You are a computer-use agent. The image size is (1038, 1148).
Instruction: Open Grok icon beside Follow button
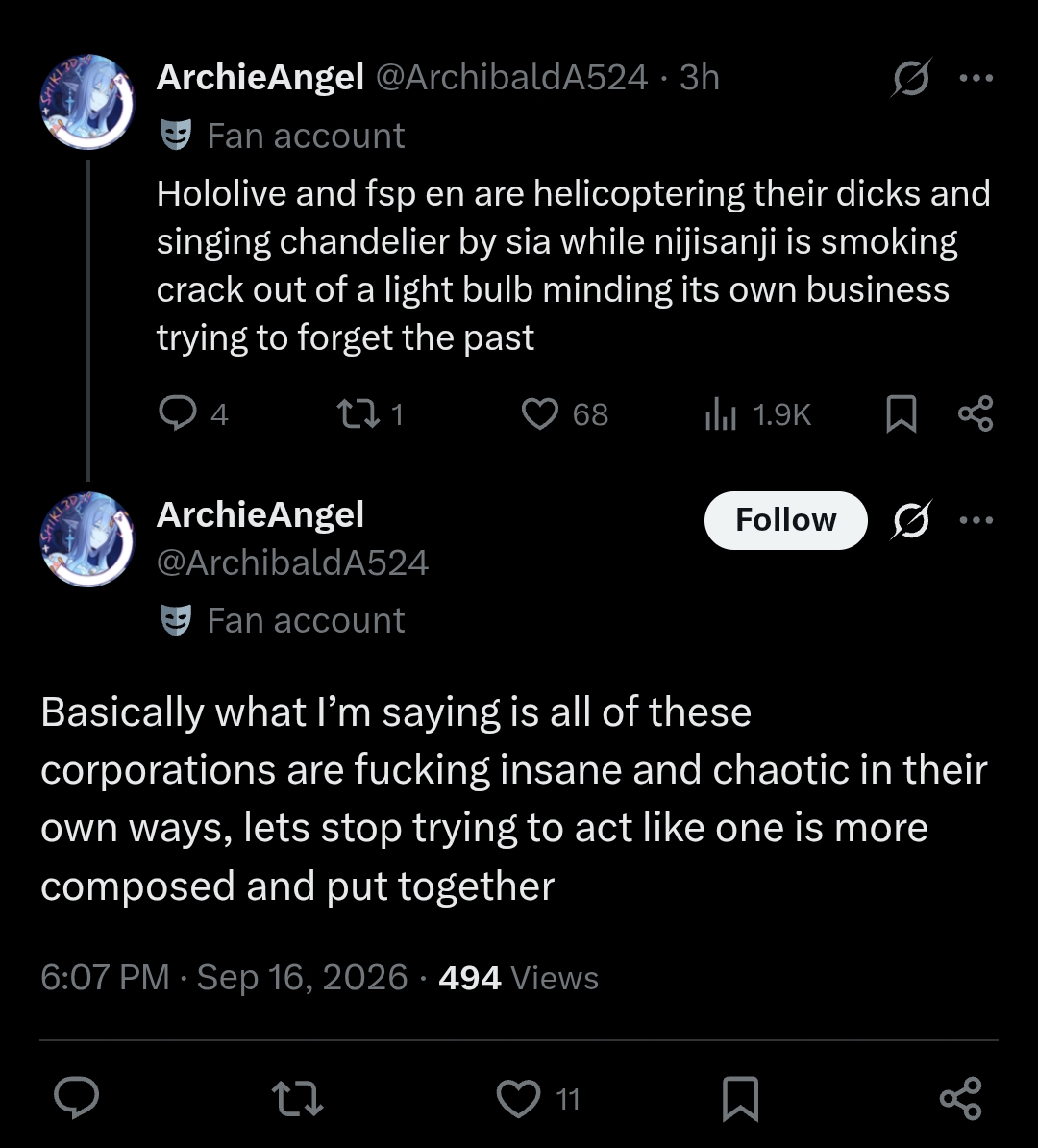[911, 520]
